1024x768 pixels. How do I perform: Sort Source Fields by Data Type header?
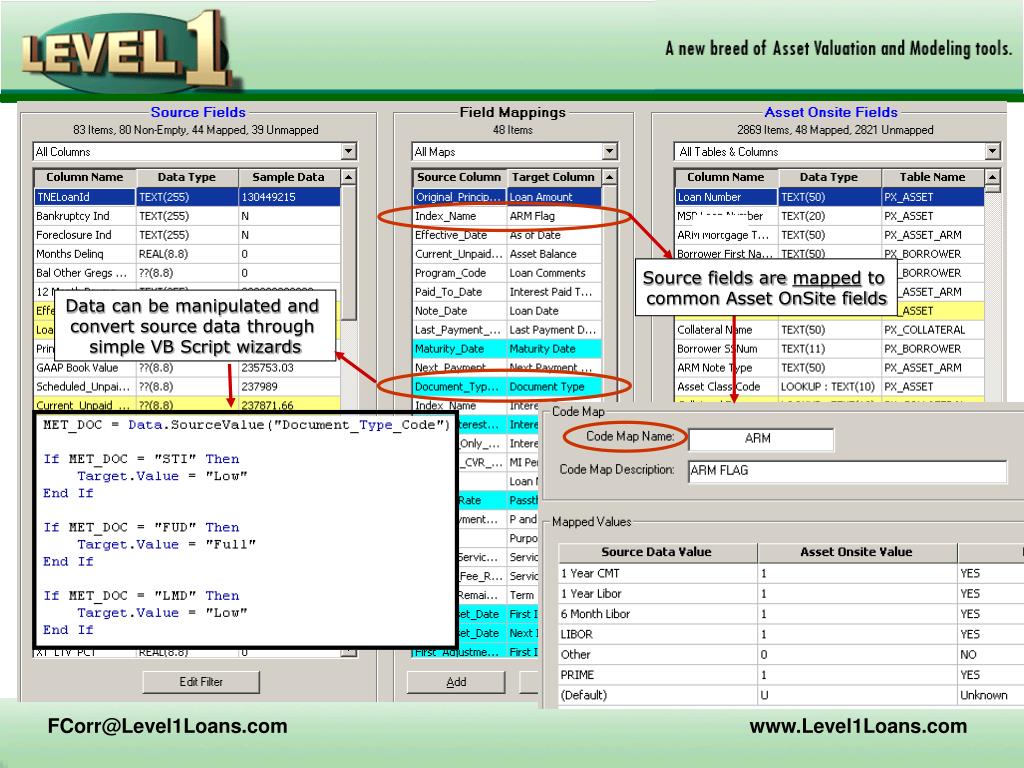[x=187, y=177]
